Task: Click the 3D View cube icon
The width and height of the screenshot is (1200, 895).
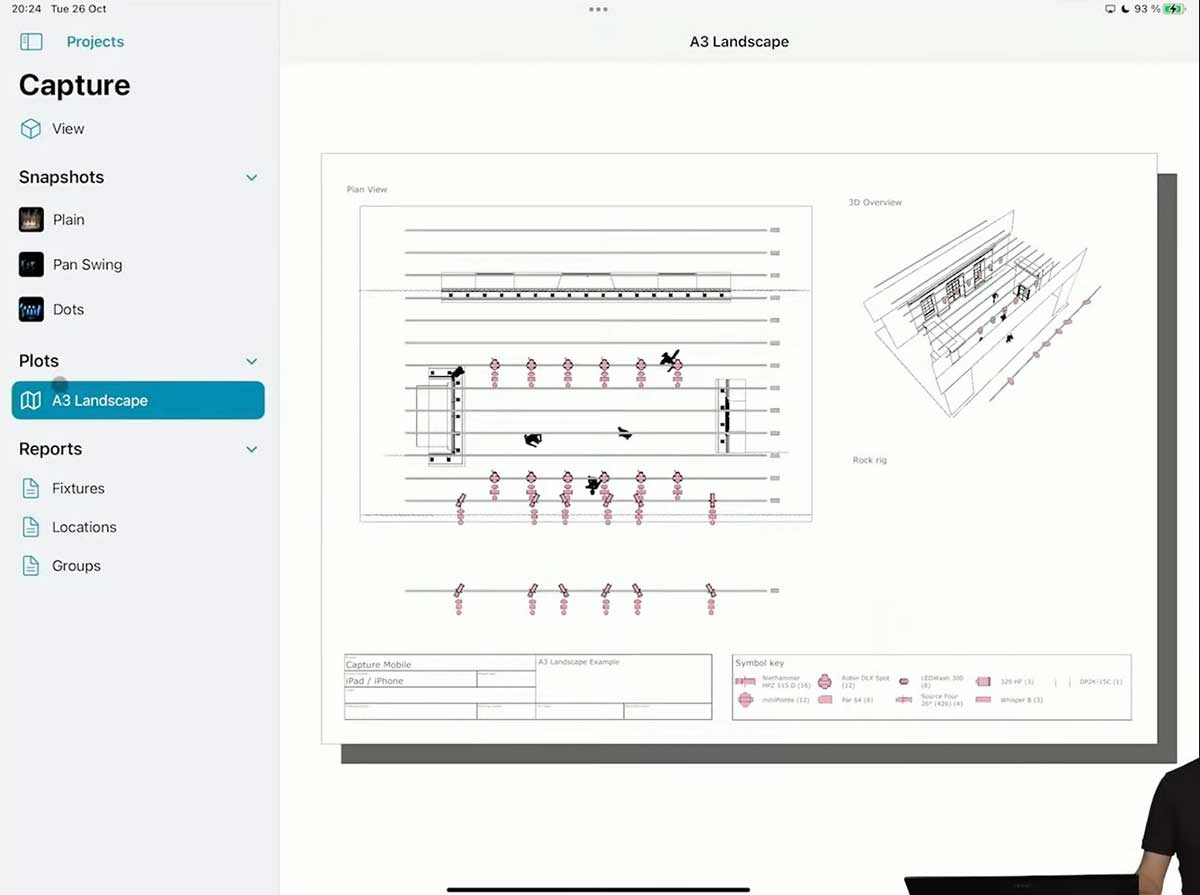Action: coord(31,129)
